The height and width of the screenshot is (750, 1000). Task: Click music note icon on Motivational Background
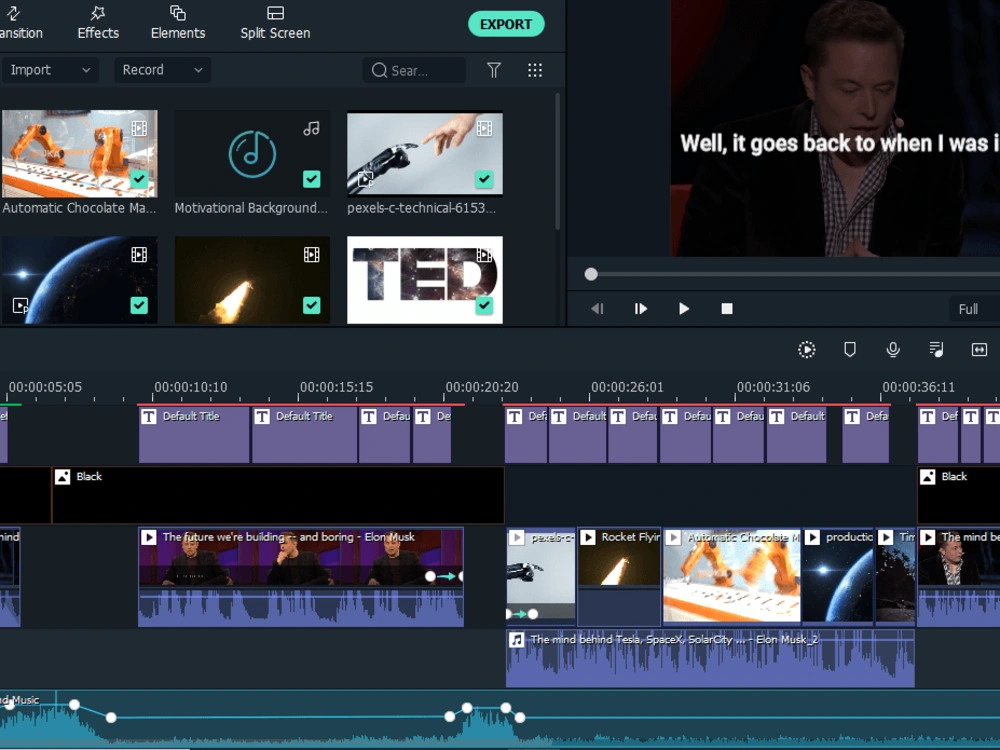pyautogui.click(x=311, y=128)
